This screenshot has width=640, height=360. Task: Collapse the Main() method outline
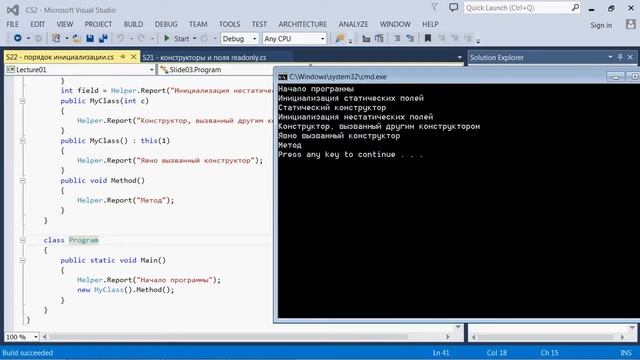click(x=22, y=260)
